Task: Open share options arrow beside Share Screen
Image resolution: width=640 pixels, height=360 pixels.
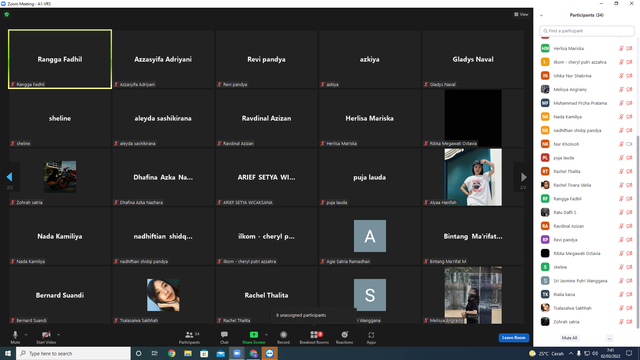Action: [267, 335]
